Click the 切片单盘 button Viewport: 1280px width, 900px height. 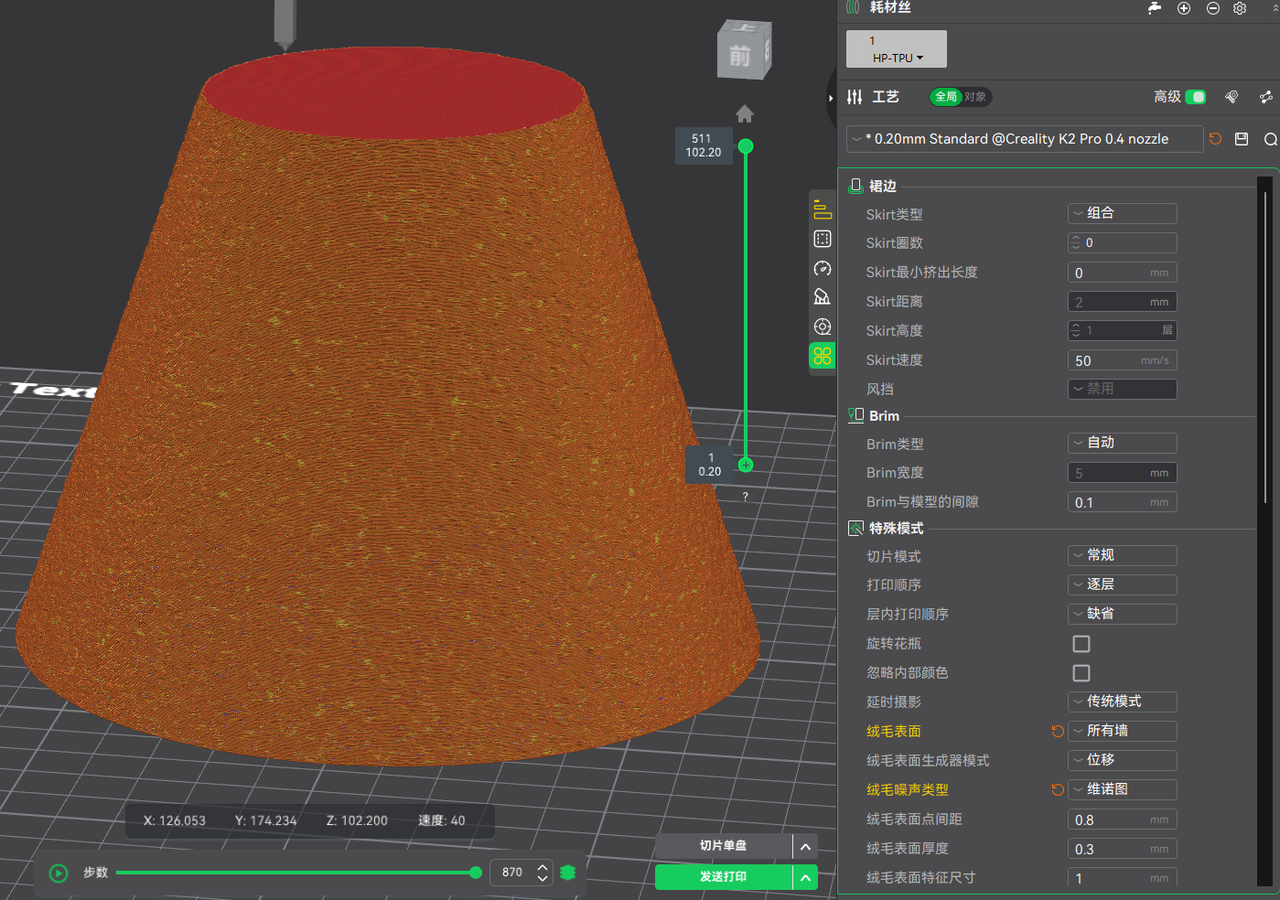click(x=723, y=846)
